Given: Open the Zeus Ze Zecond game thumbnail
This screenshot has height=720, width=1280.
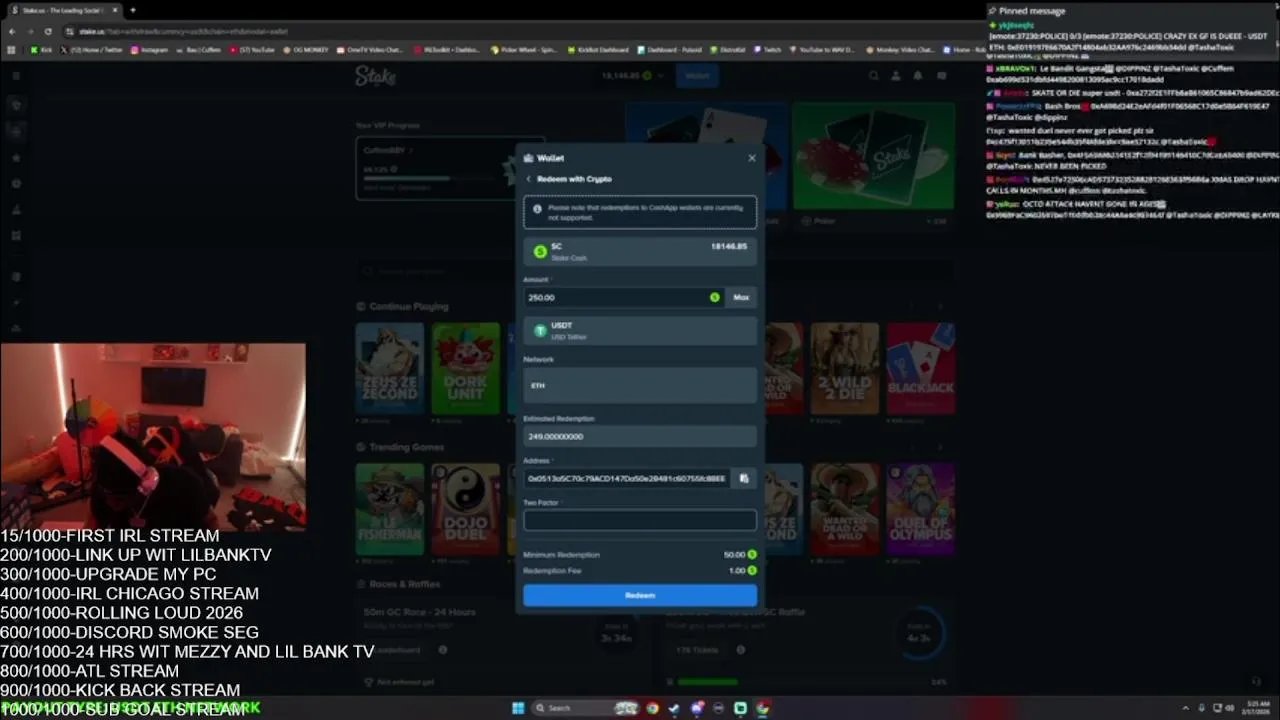Looking at the screenshot, I should pyautogui.click(x=389, y=368).
